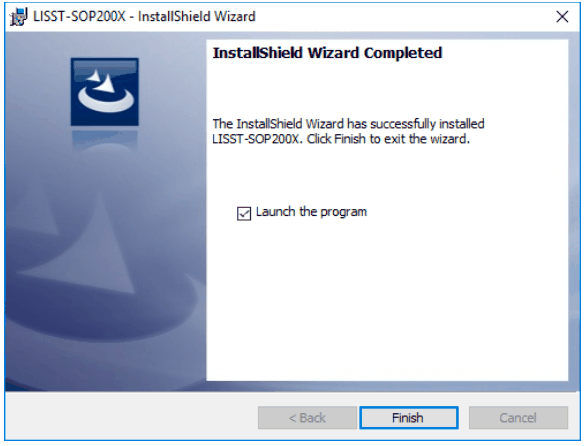587x446 pixels.
Task: Uncheck the Launch the program checkbox
Action: click(x=244, y=213)
